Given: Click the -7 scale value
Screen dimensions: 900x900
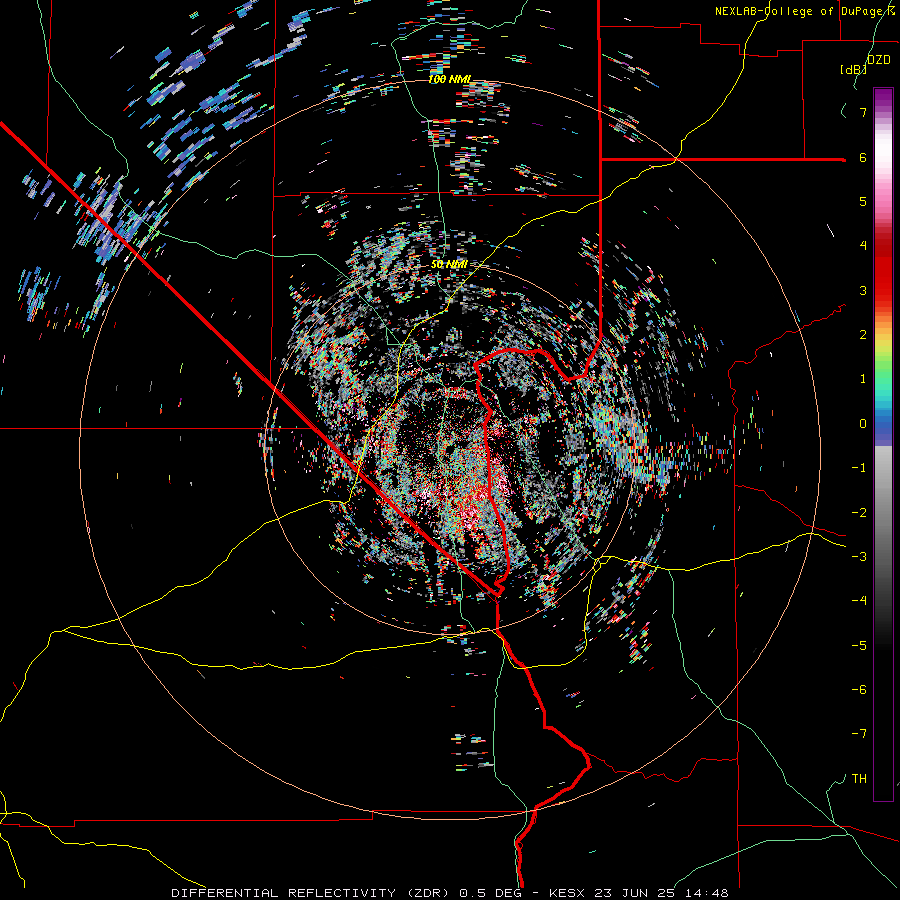Looking at the screenshot, I should [x=859, y=734].
